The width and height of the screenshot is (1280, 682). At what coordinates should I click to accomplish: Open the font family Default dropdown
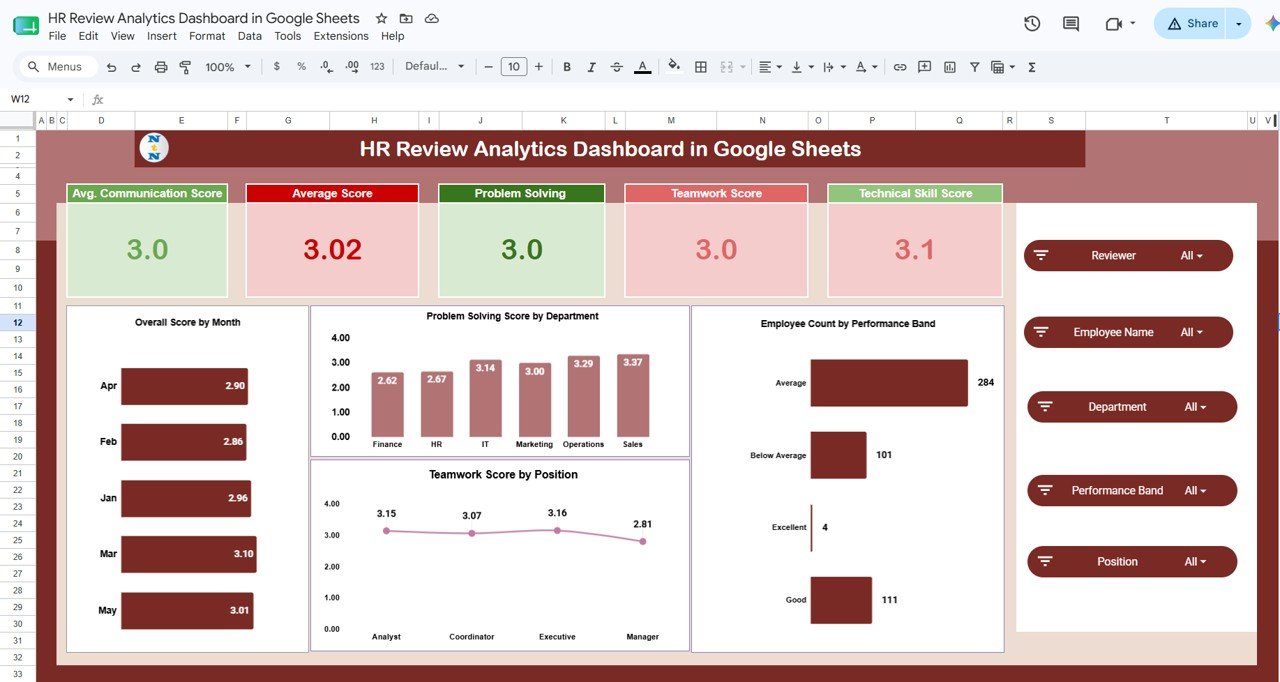[x=435, y=67]
